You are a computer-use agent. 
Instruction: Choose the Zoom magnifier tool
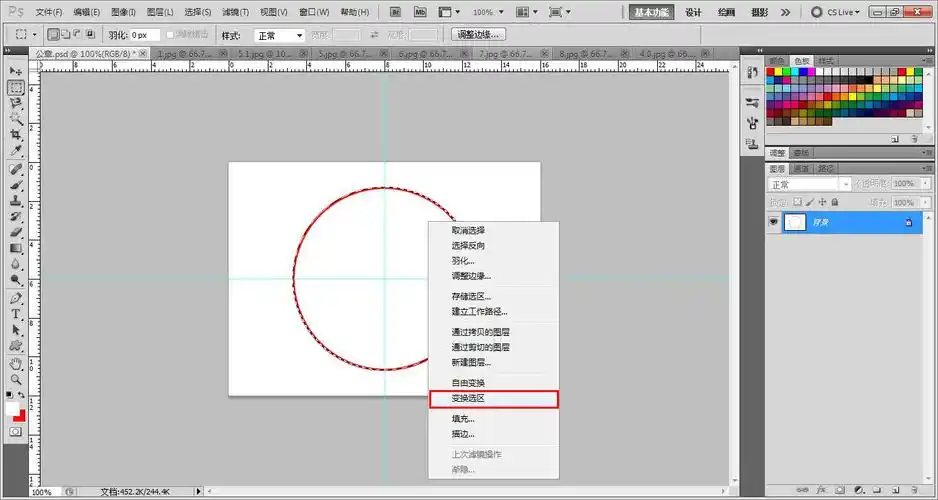point(16,379)
